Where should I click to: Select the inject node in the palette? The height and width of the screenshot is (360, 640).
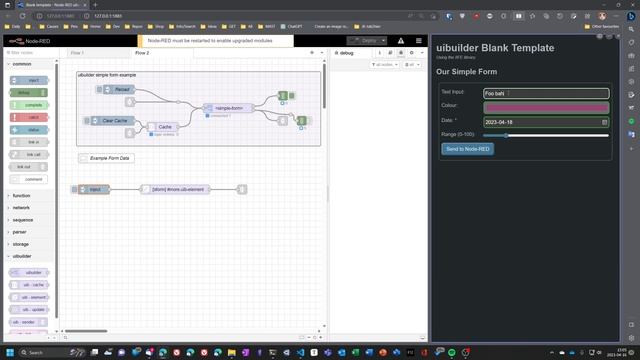pos(29,80)
